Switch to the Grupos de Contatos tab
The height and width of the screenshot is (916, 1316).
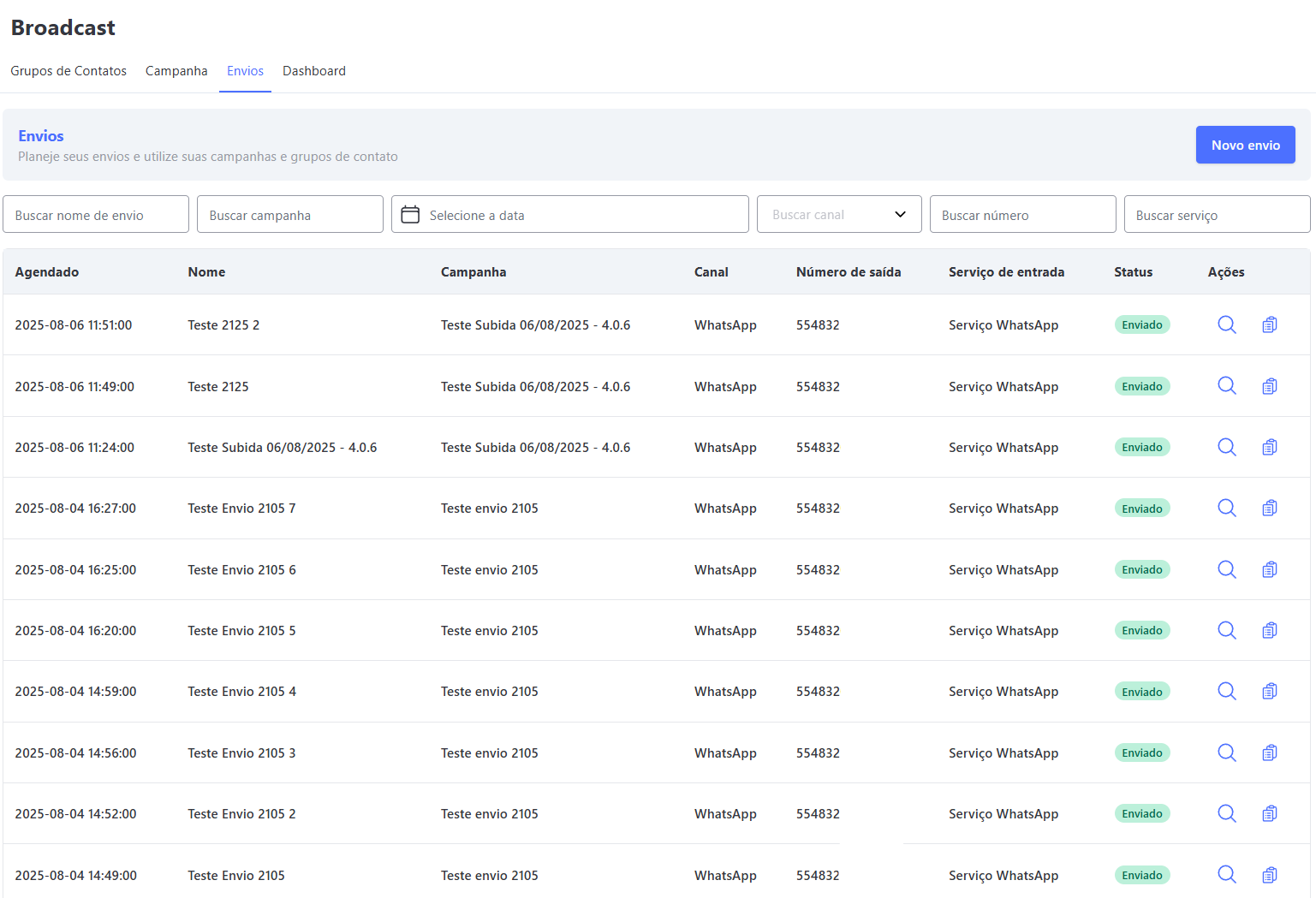(x=68, y=71)
